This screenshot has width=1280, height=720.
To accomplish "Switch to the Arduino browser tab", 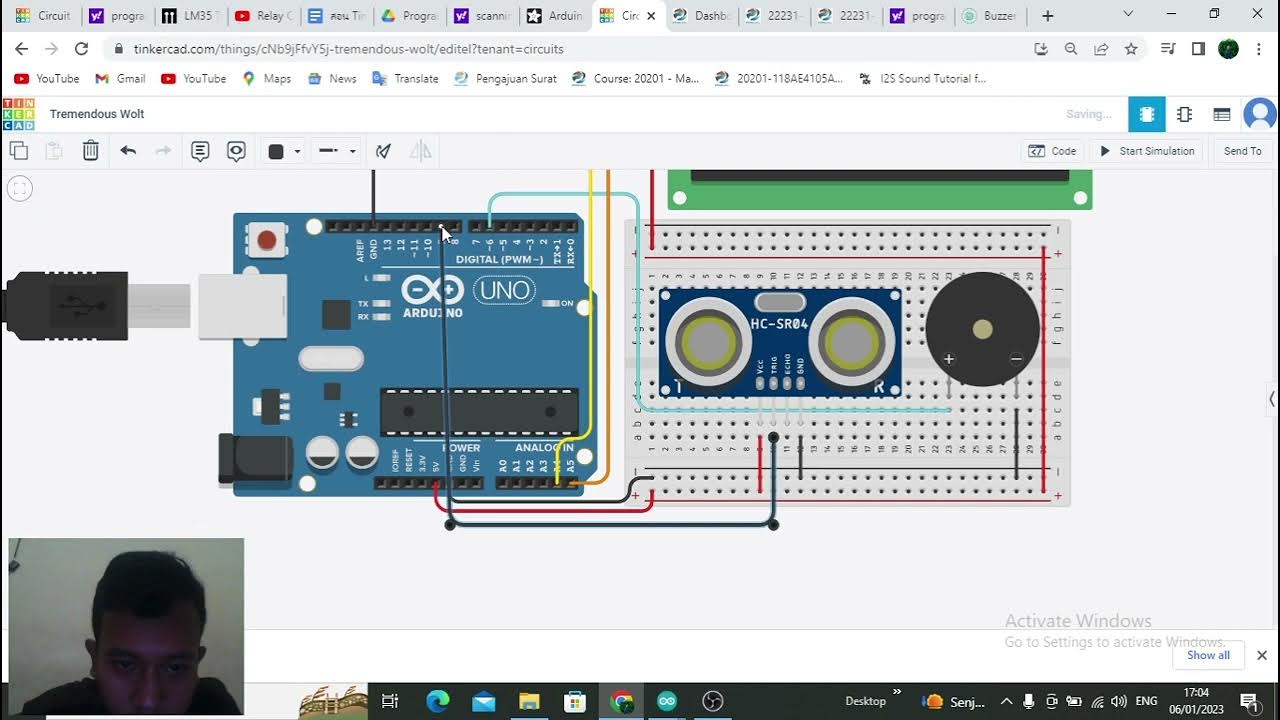I will coord(554,16).
